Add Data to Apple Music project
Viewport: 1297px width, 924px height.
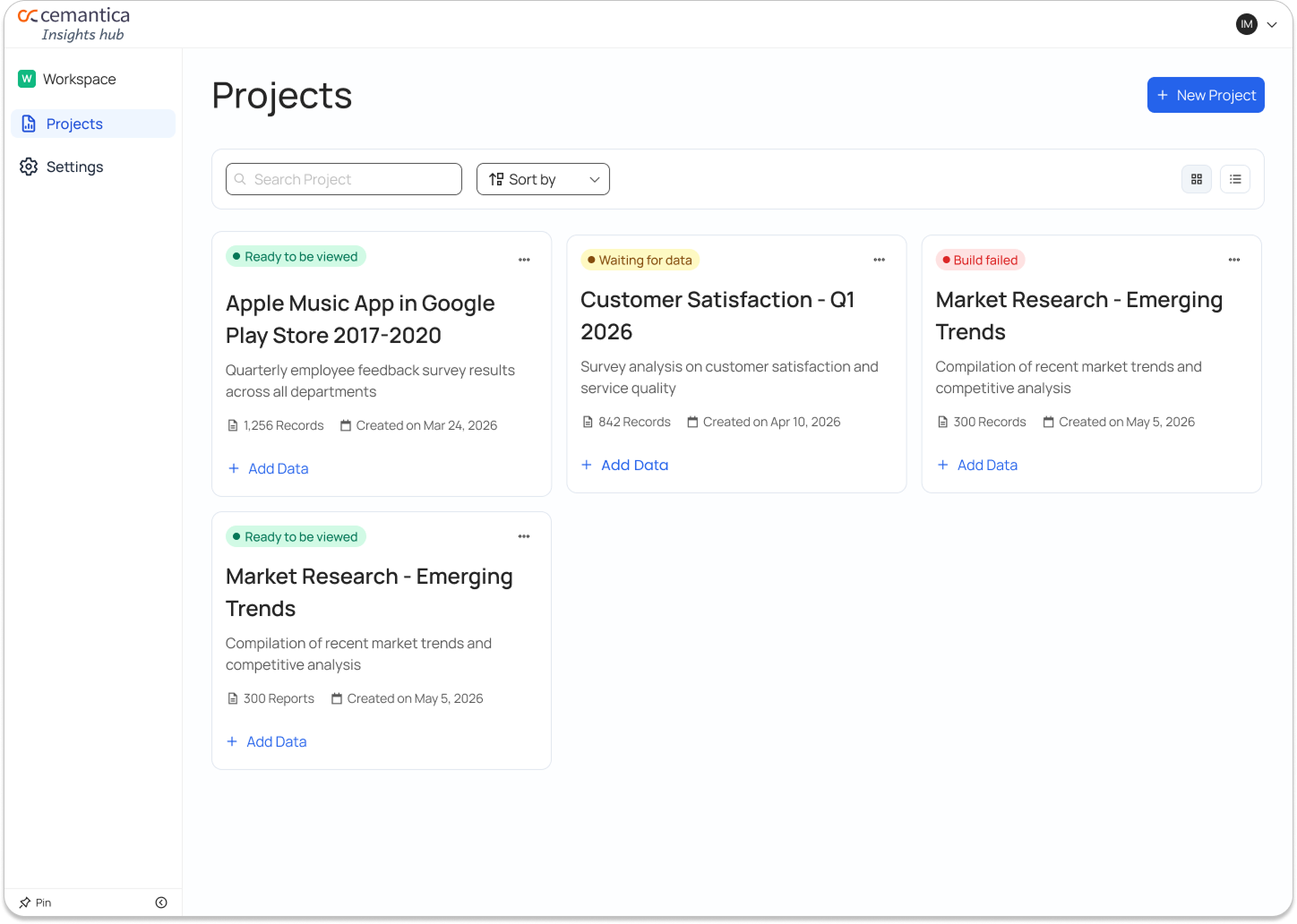[268, 468]
